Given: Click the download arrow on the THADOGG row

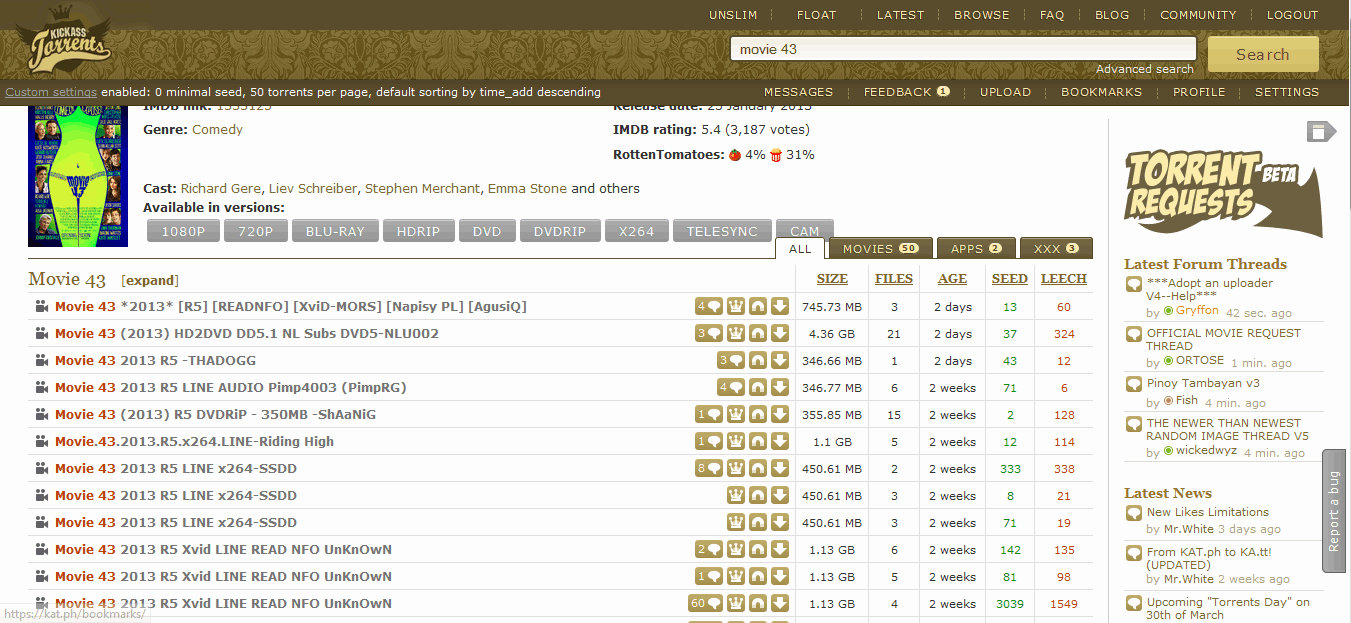Looking at the screenshot, I should pyautogui.click(x=780, y=360).
